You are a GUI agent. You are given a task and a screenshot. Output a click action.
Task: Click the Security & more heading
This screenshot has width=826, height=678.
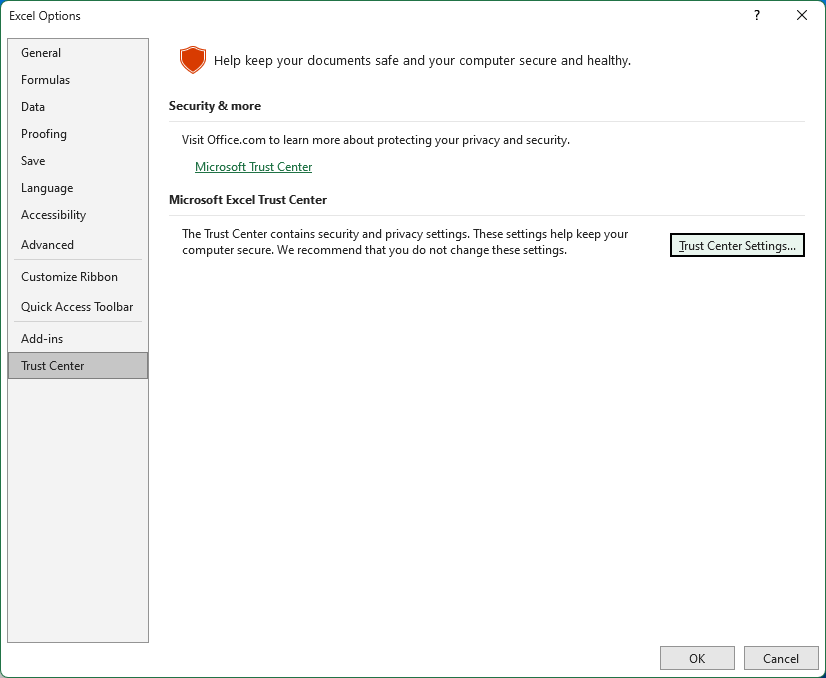tap(215, 106)
